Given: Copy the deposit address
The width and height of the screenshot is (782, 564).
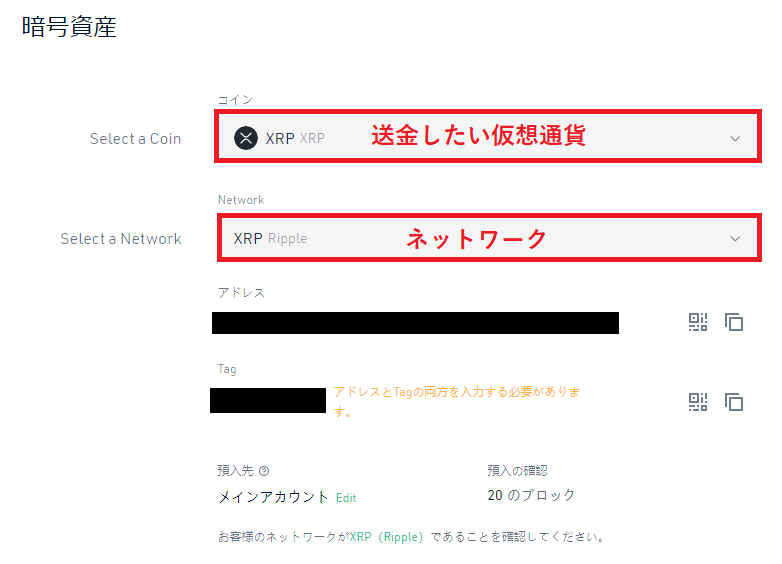Looking at the screenshot, I should 734,322.
